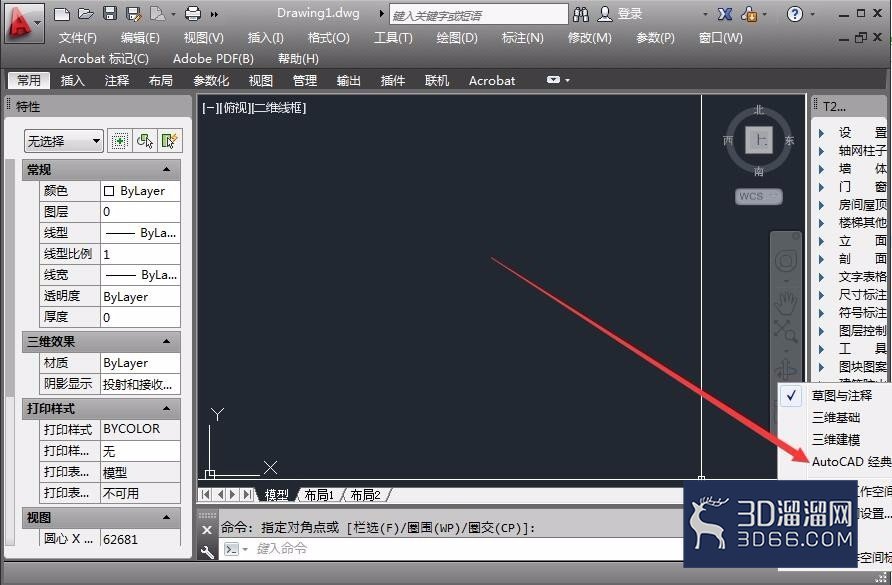Image resolution: width=892 pixels, height=585 pixels.
Task: Create a new drawing via New icon
Action: point(62,14)
